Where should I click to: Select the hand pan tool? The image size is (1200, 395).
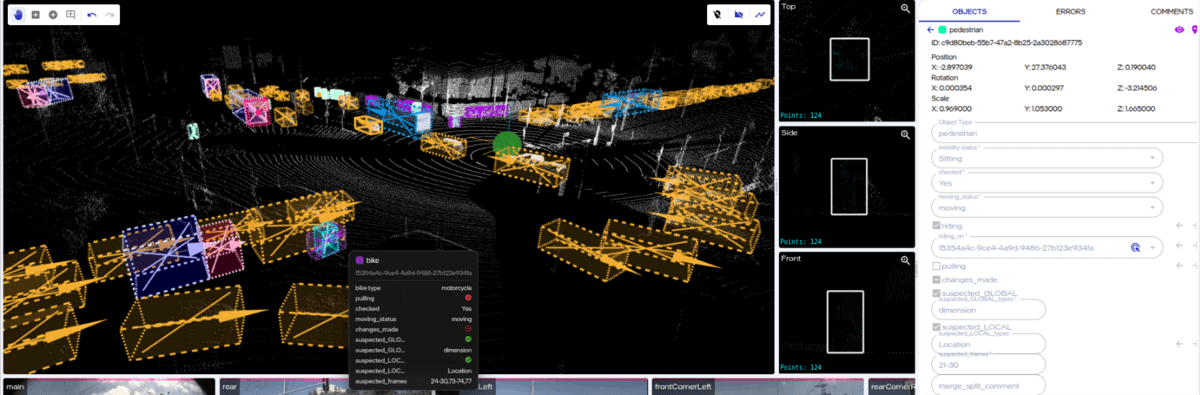[18, 15]
